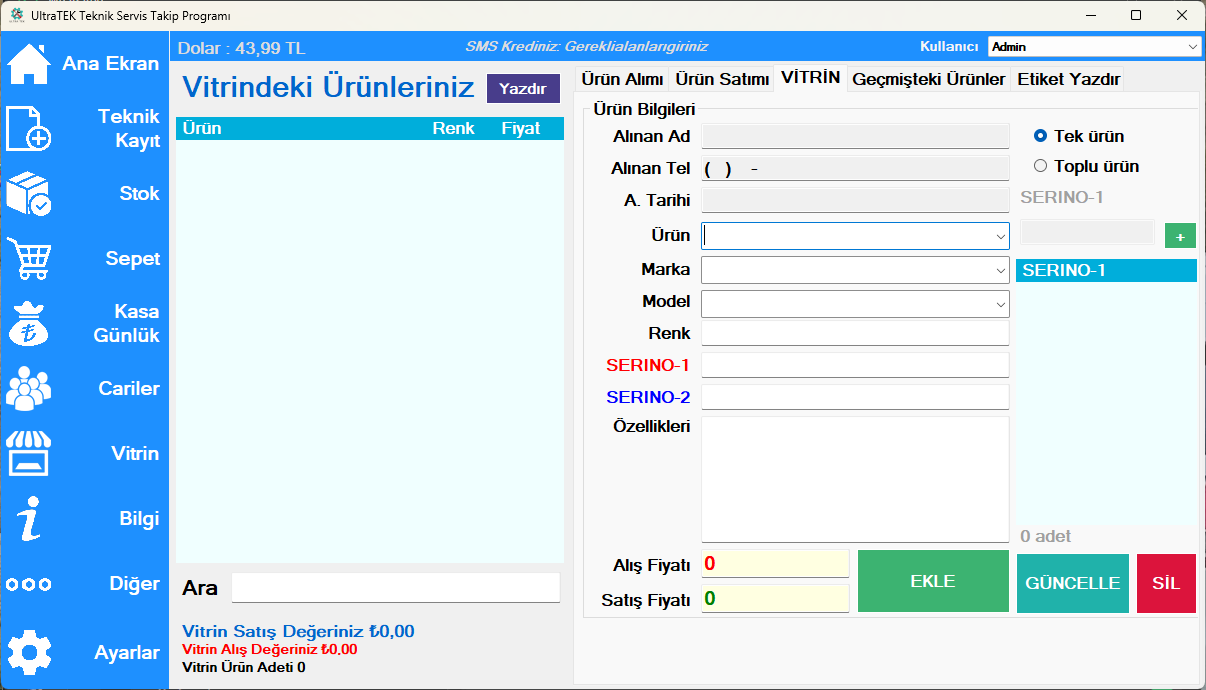Select the Toplu ürün radio button
This screenshot has width=1206, height=690.
tap(1041, 166)
